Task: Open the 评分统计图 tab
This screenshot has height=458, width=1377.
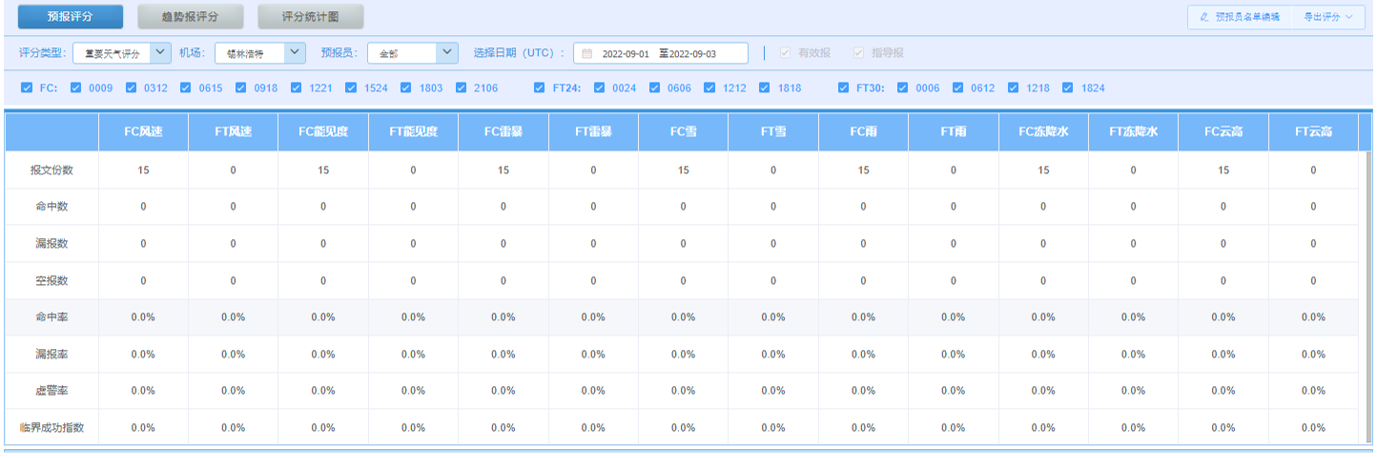Action: 310,17
